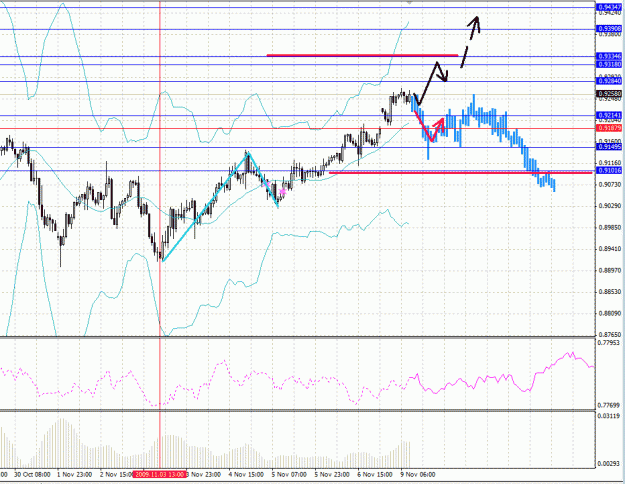Click the black 0.92580 current price label
The width and height of the screenshot is (625, 484).
[609, 94]
